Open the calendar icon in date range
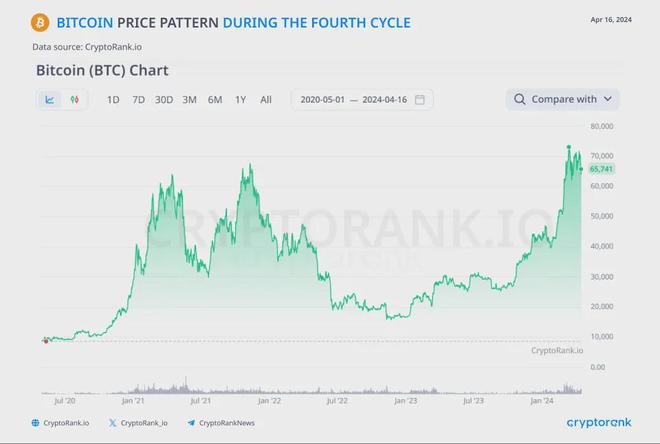This screenshot has width=660, height=444. 420,100
